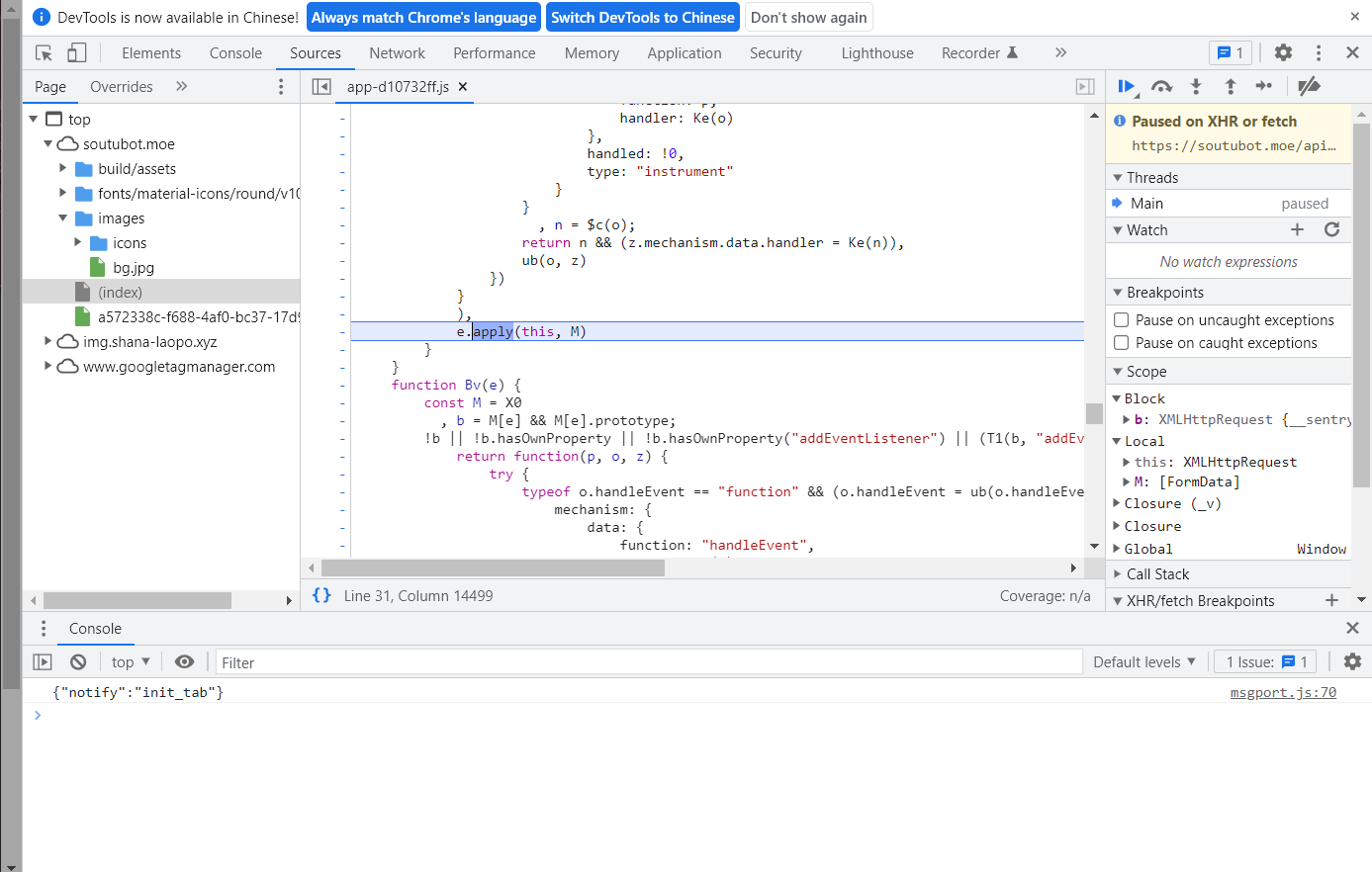The width and height of the screenshot is (1372, 872).
Task: Clear the console
Action: point(78,662)
